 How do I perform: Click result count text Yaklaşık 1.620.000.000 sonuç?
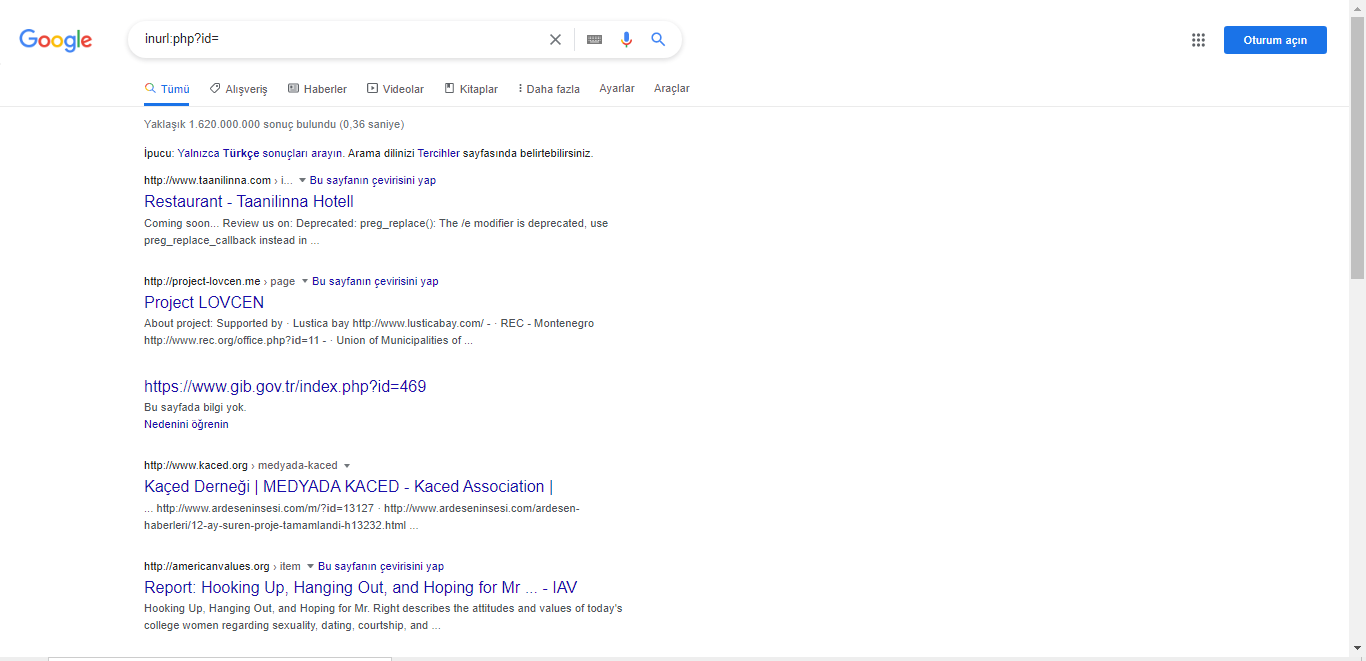[274, 124]
